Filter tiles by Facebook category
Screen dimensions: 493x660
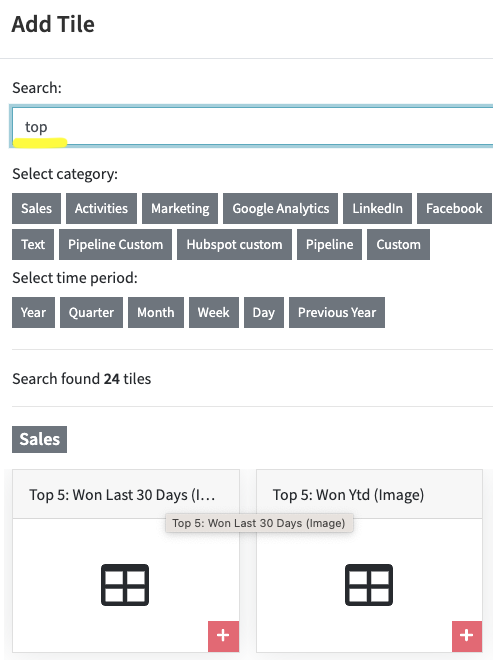[455, 208]
